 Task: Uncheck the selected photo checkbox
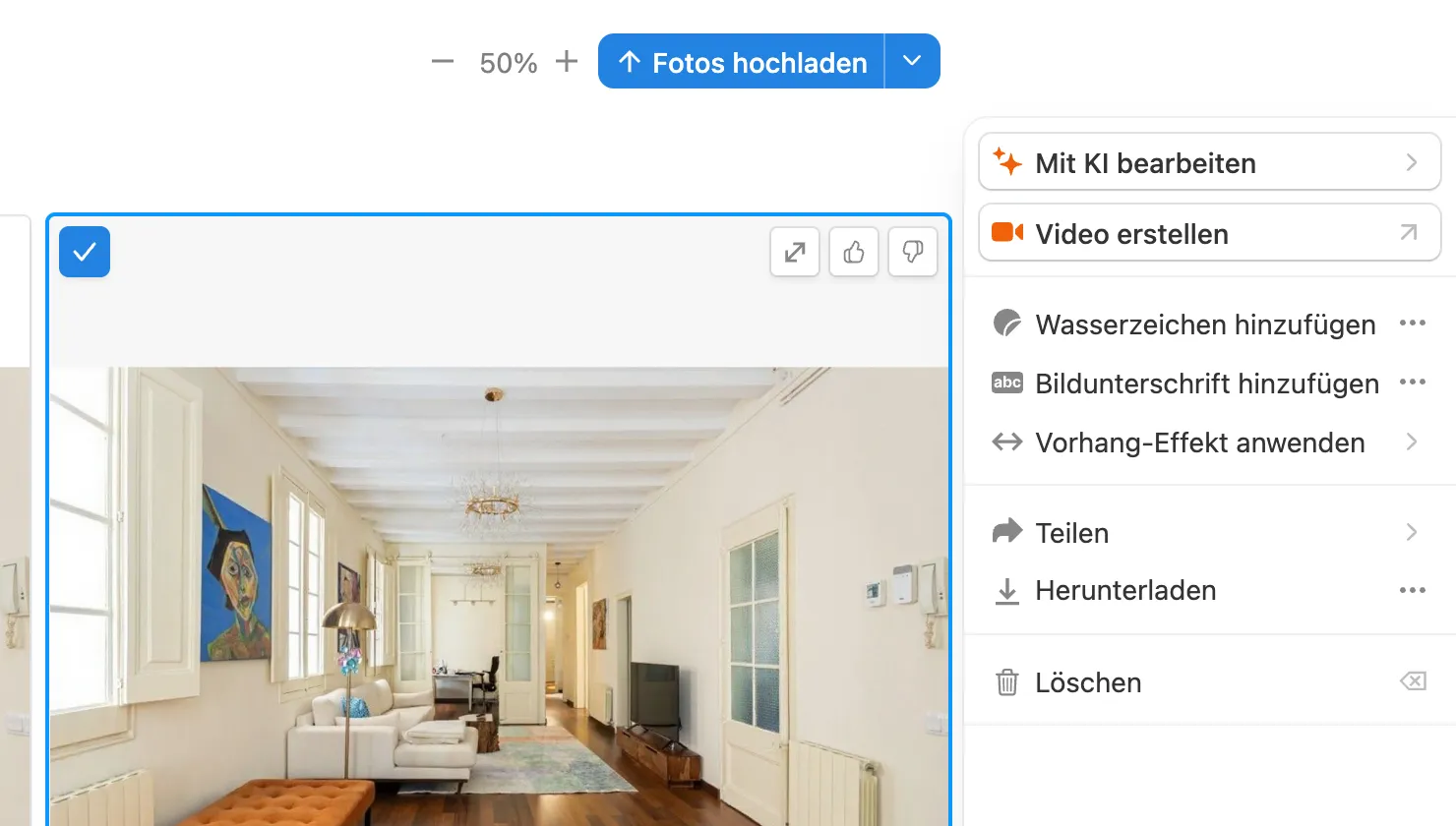click(x=85, y=252)
